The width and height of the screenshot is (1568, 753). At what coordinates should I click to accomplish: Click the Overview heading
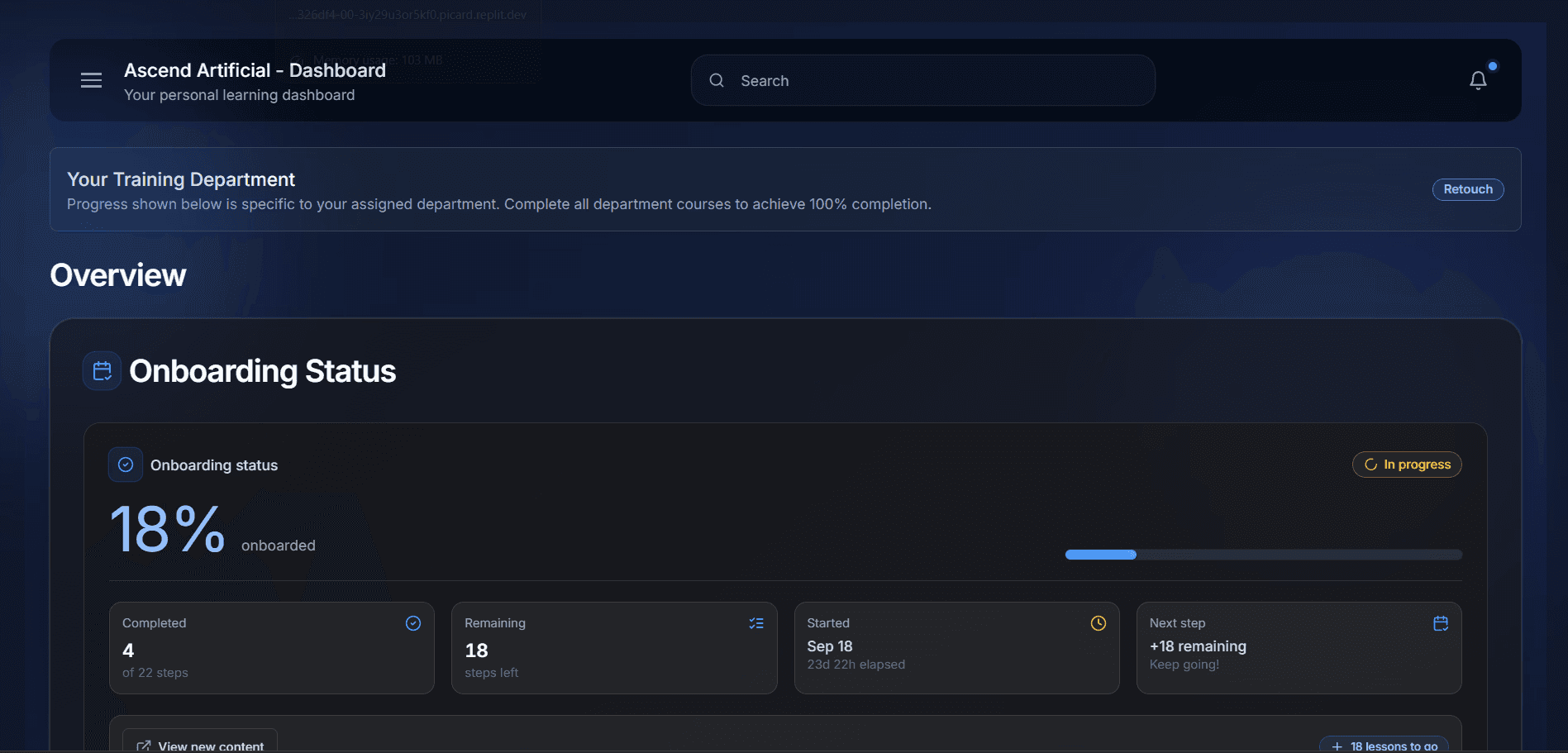[x=118, y=275]
